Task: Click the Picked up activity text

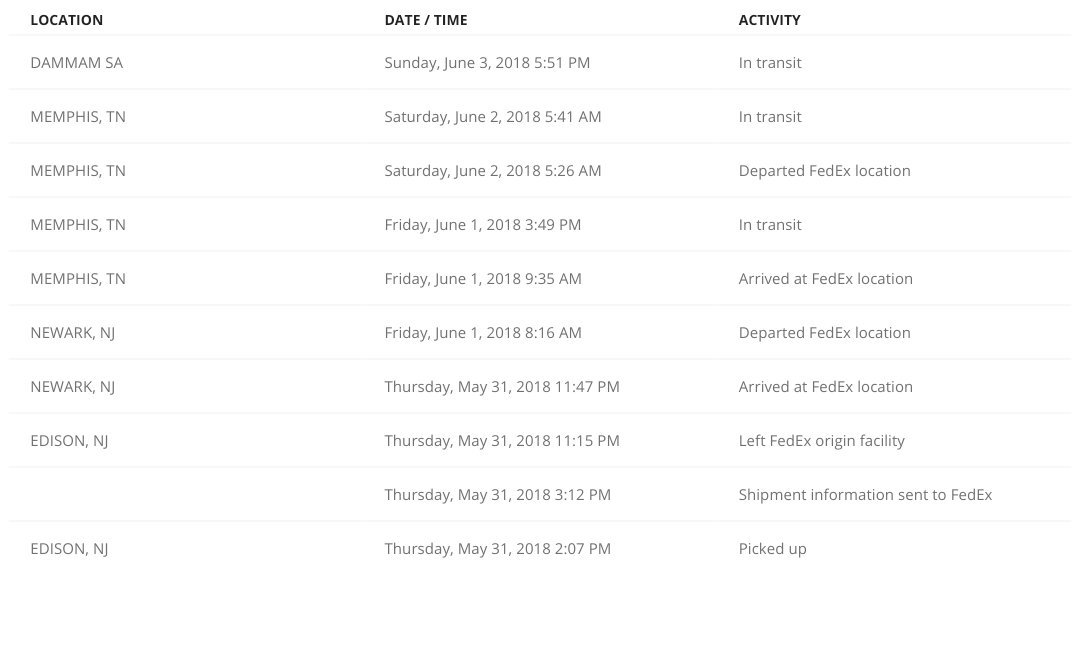Action: (772, 549)
